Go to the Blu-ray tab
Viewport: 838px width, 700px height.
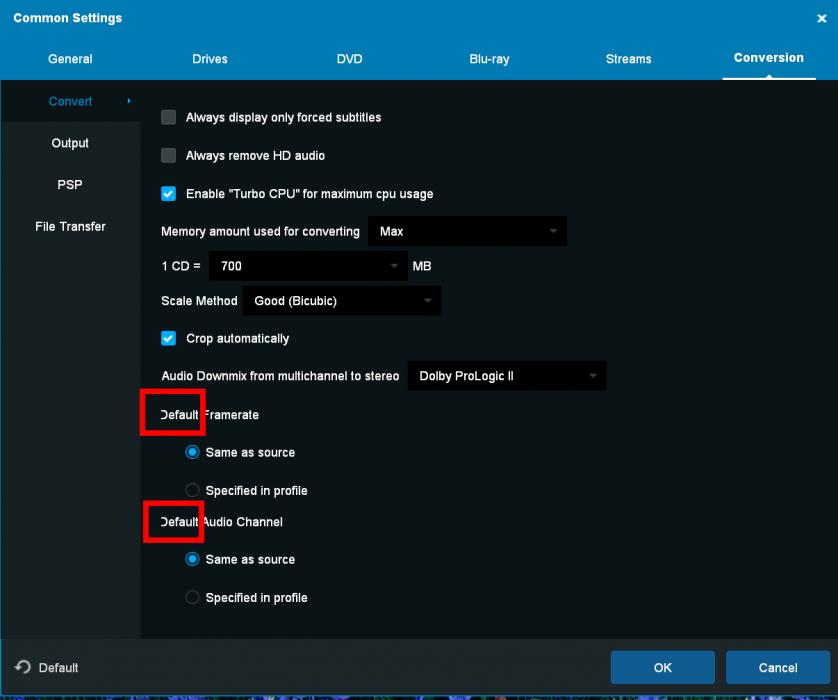click(x=489, y=59)
